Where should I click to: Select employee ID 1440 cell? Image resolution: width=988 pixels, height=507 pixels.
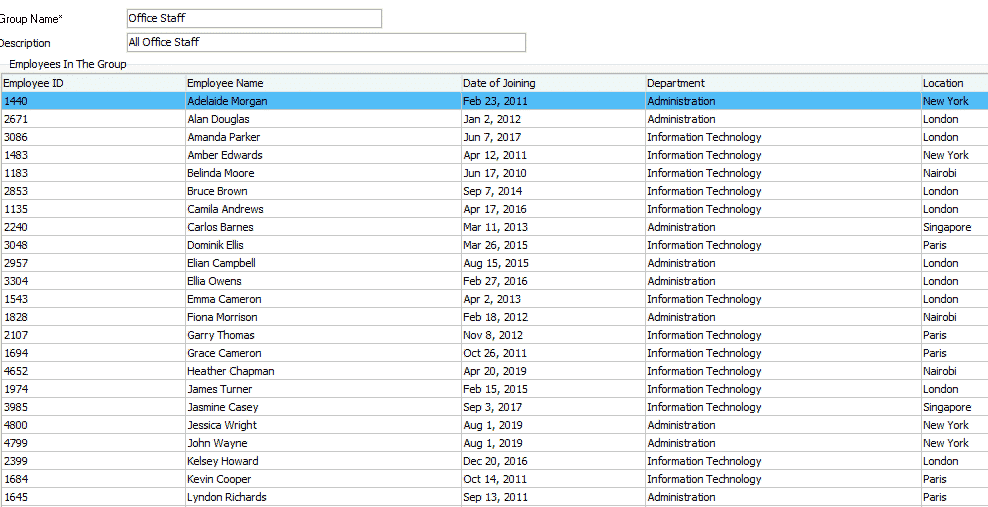click(x=93, y=101)
